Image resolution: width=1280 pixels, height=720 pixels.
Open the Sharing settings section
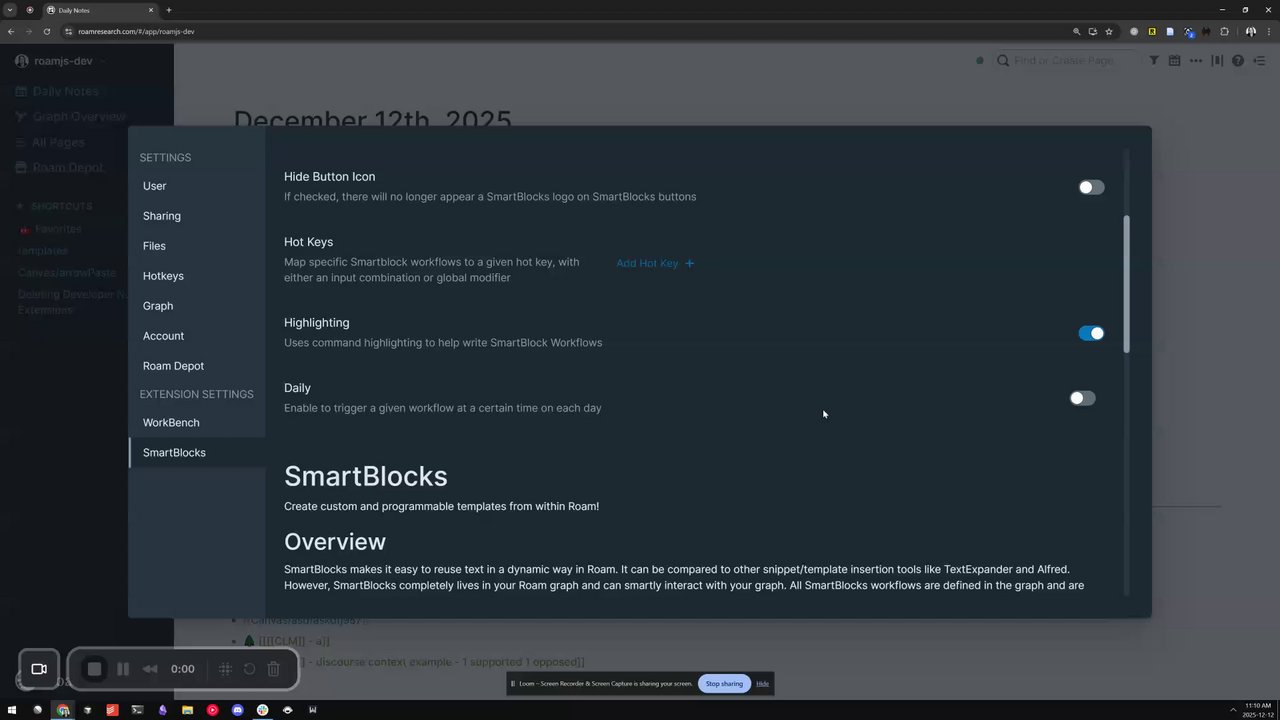pos(162,216)
